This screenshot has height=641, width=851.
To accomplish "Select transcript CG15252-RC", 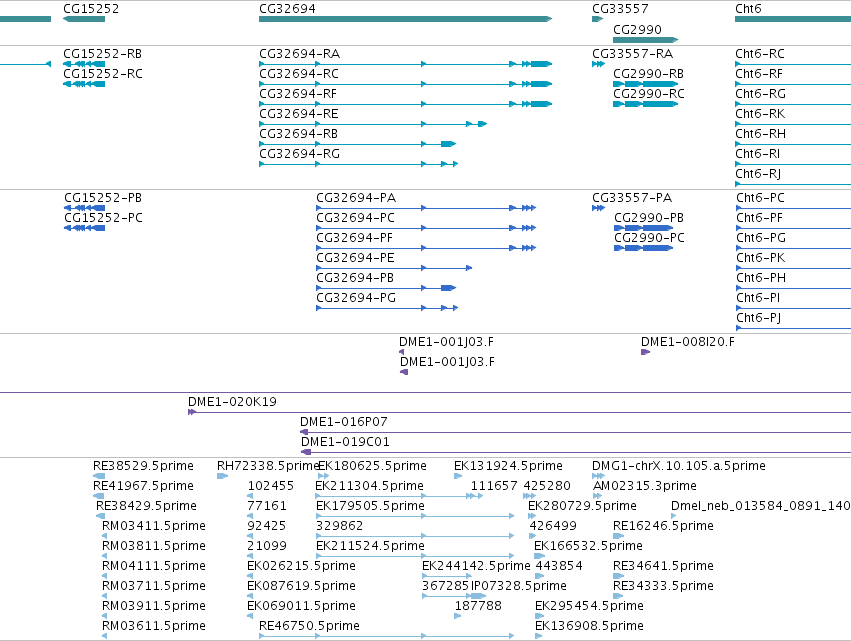I will (x=103, y=74).
